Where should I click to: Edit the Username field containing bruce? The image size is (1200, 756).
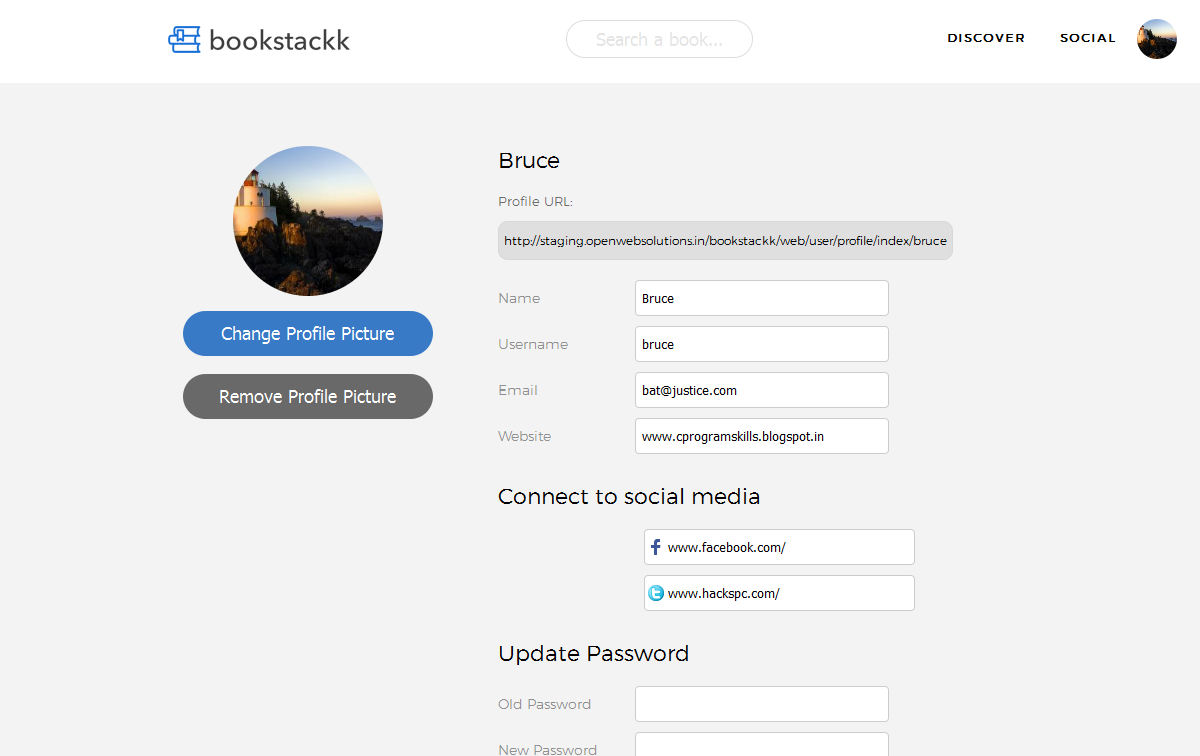tap(761, 344)
